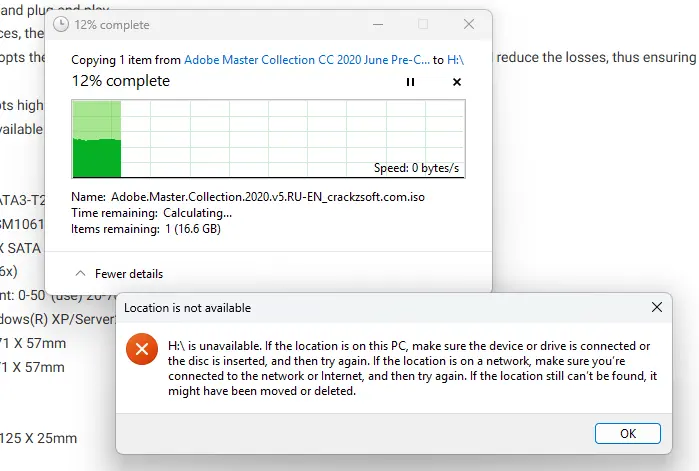This screenshot has width=699, height=471.
Task: Click the H:\ is unavailable error message text
Action: (412, 369)
